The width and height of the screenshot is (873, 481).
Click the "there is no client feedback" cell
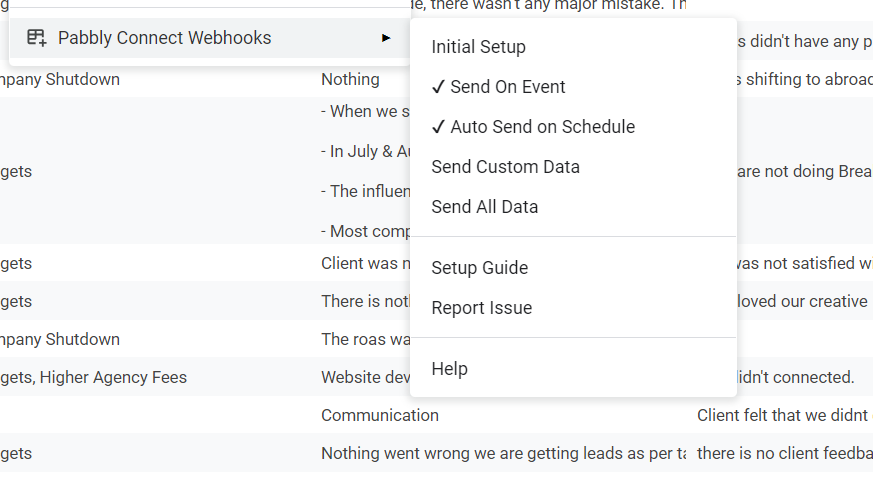tap(783, 453)
